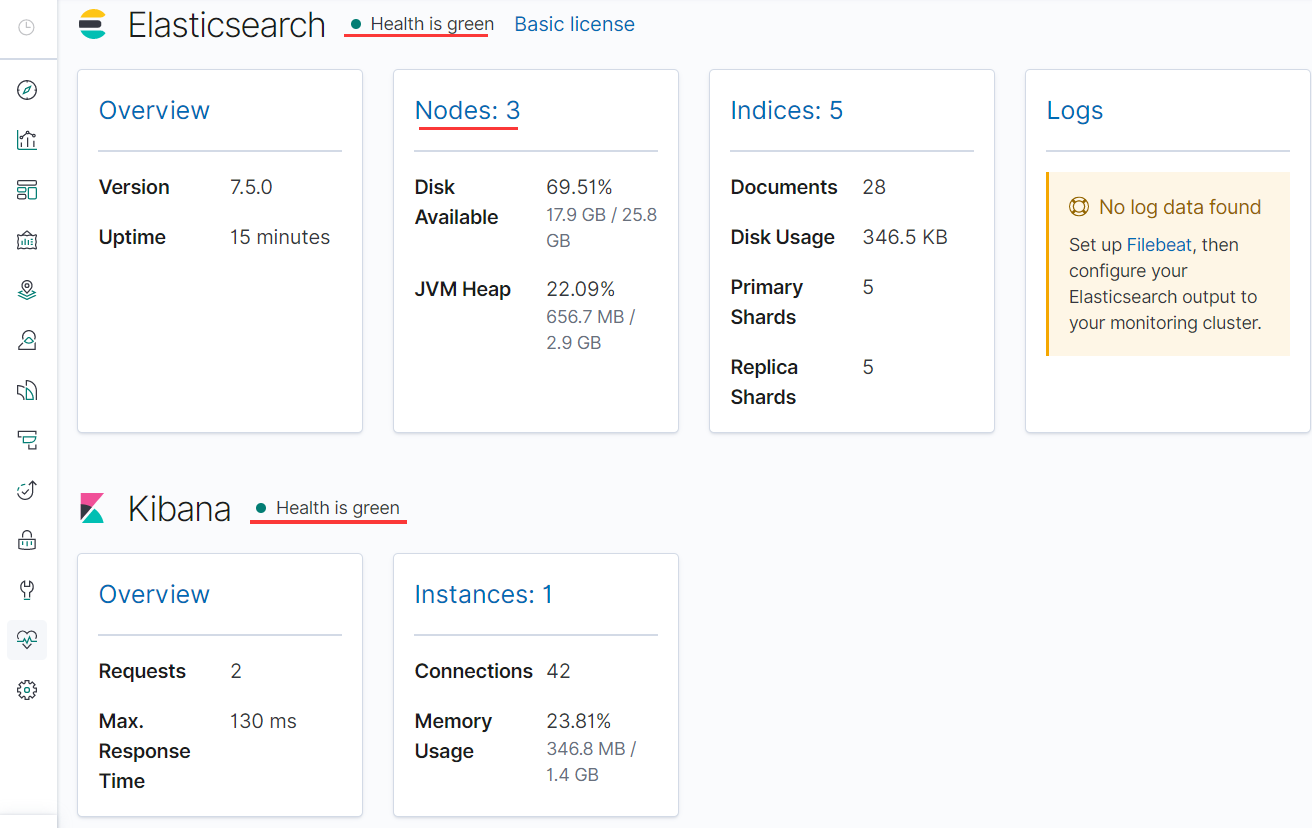Click the Requests value 2

click(x=236, y=671)
